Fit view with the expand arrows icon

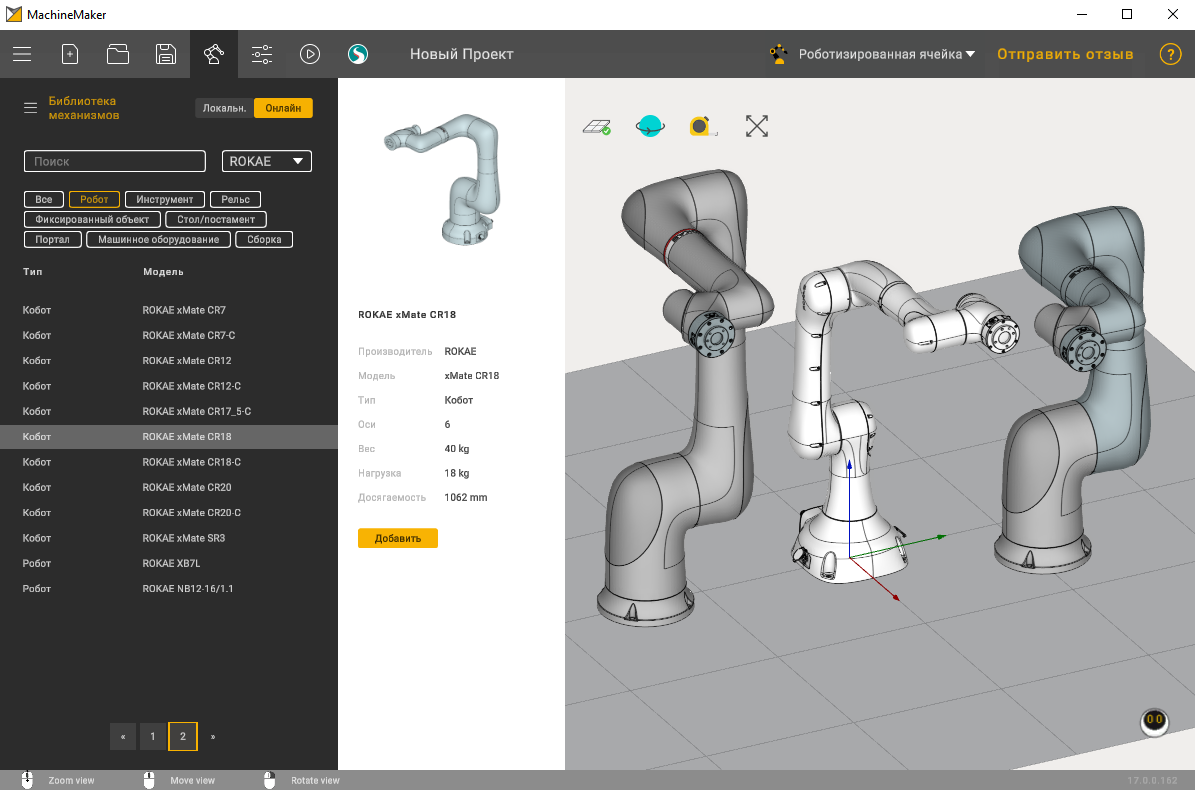click(757, 126)
